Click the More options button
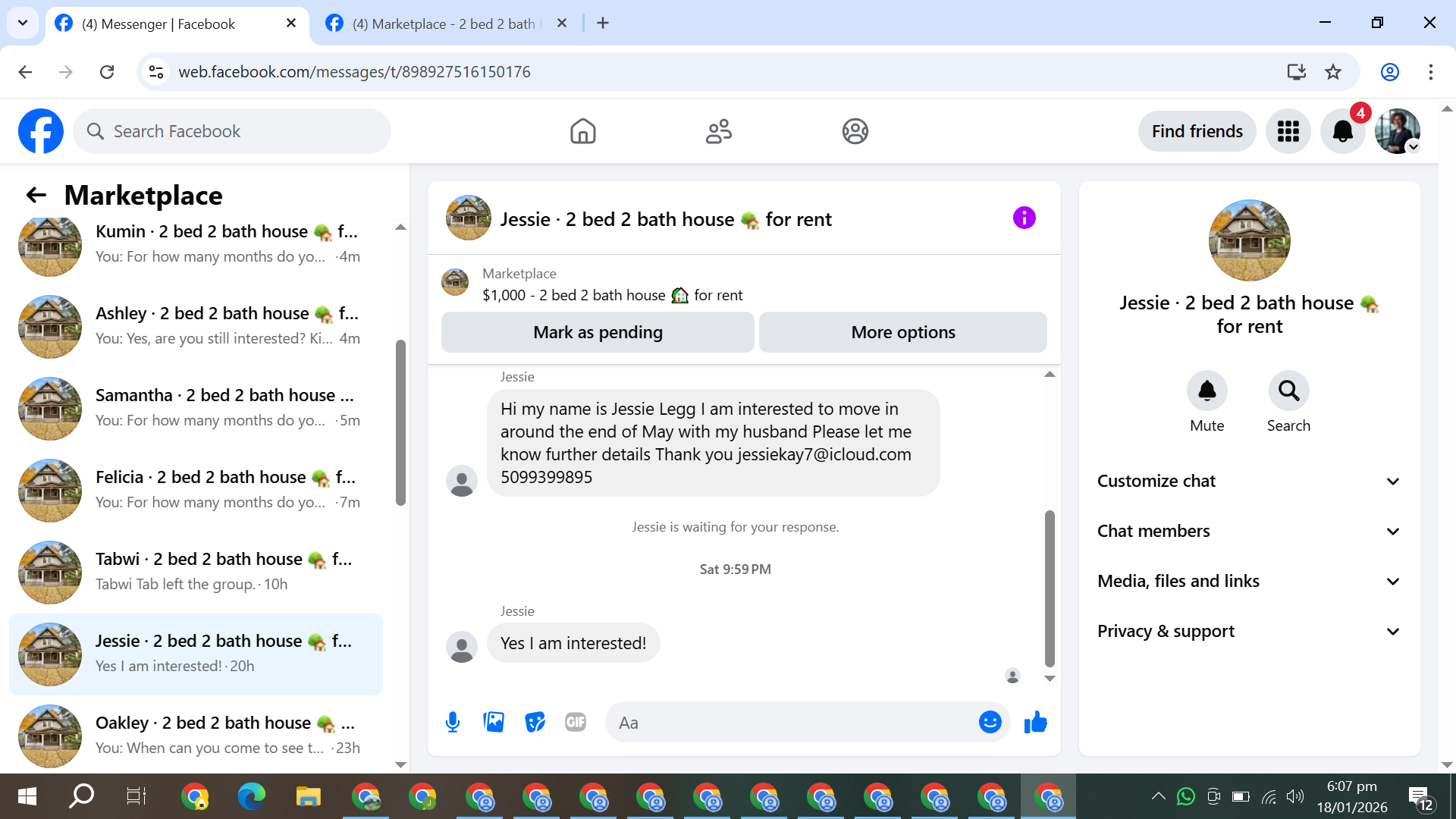The image size is (1456, 819). 902,332
